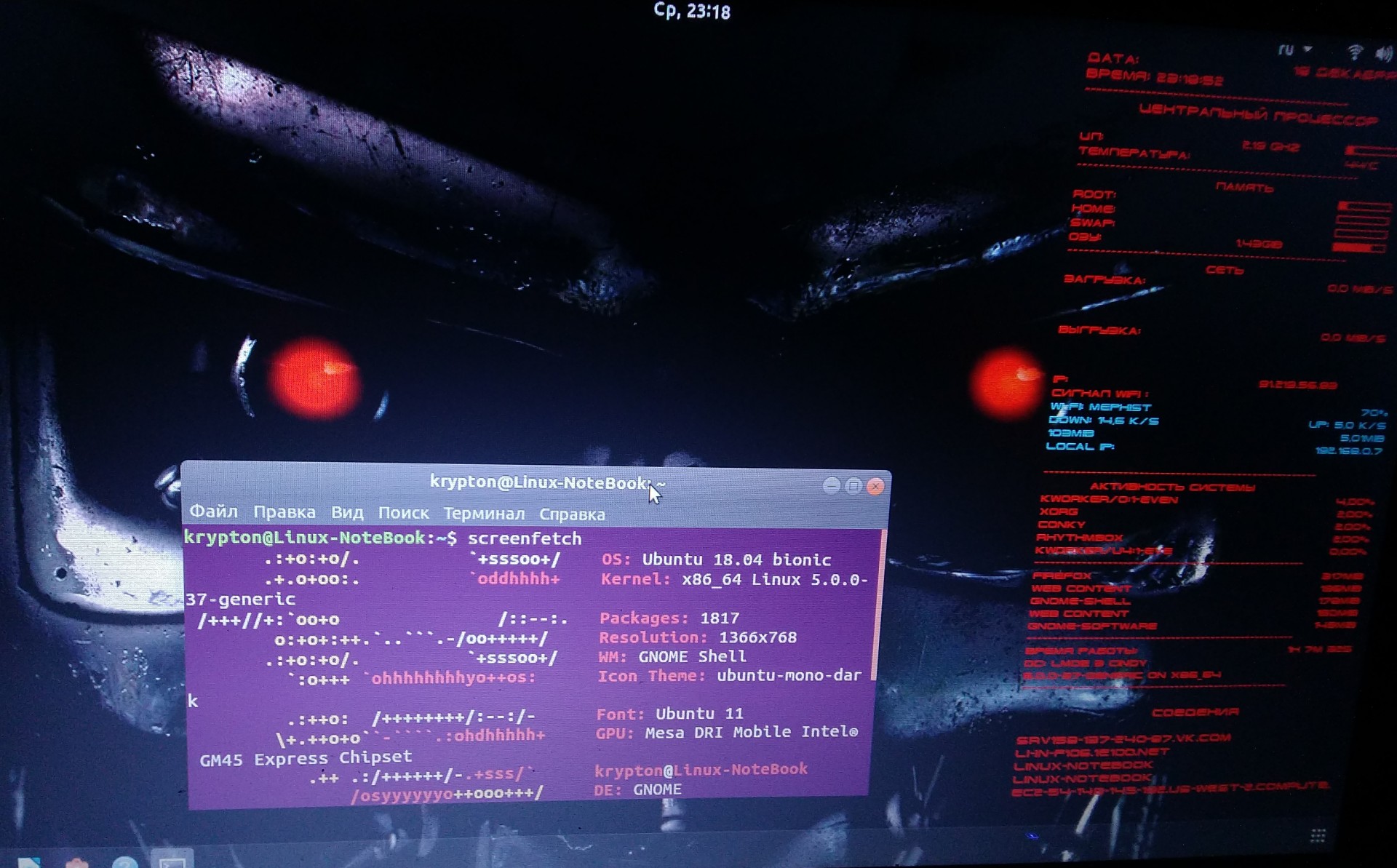Screen dimensions: 1397x868
Task: Open the Вид menu in the terminal
Action: coord(347,513)
